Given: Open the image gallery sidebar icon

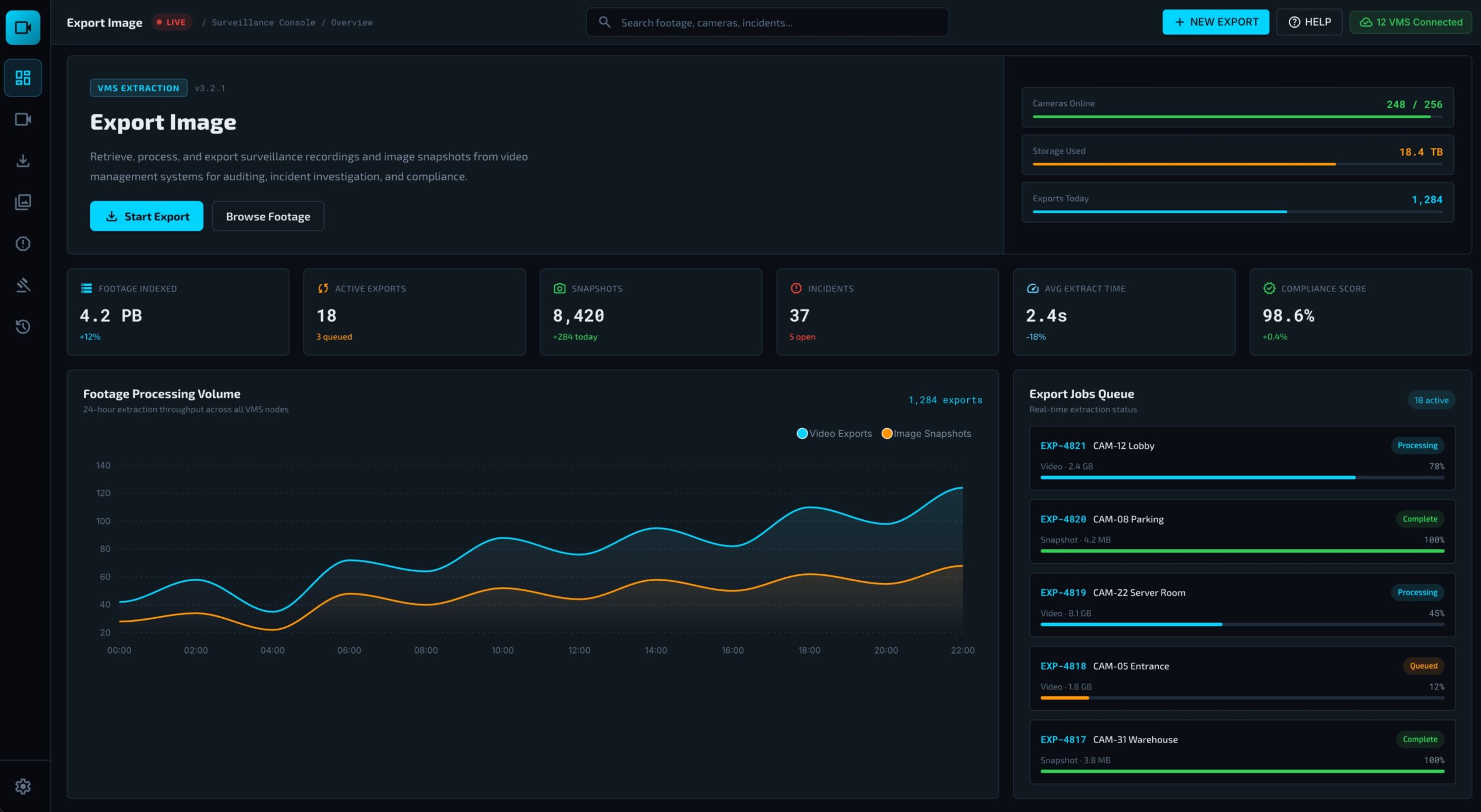Looking at the screenshot, I should 23,202.
